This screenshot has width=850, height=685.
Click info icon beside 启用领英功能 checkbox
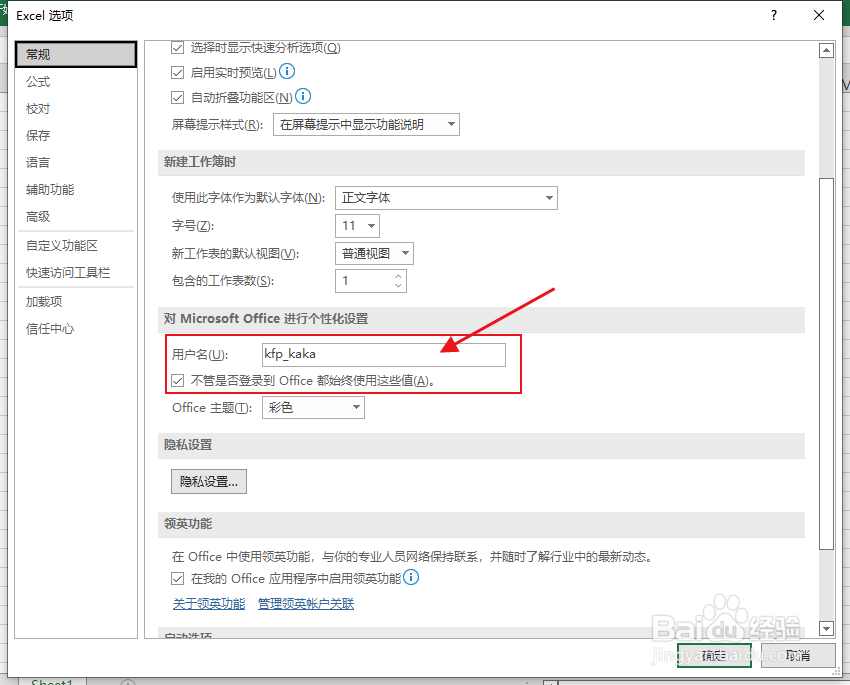coord(411,577)
